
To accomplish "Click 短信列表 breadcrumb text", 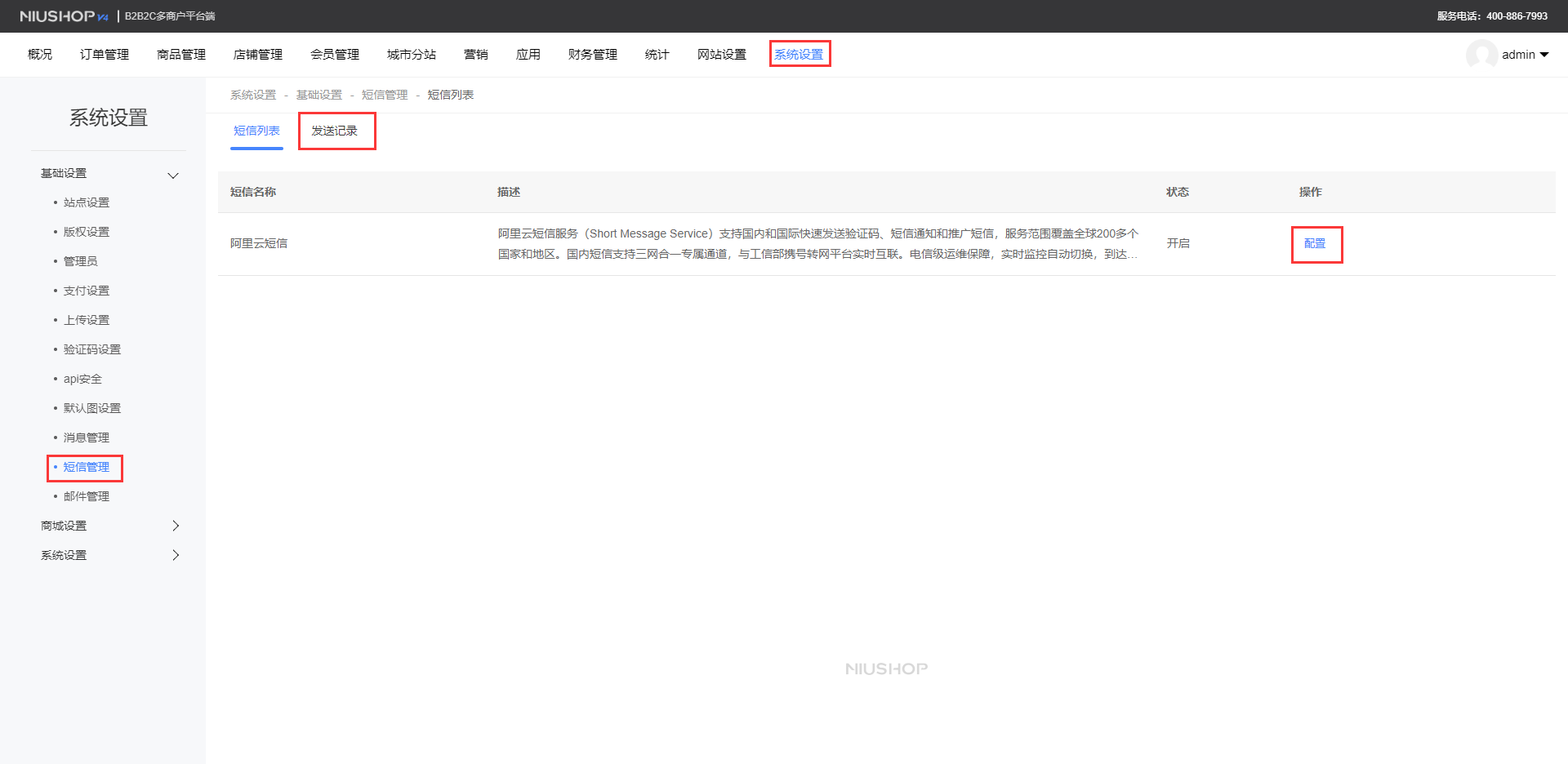I will pos(451,95).
